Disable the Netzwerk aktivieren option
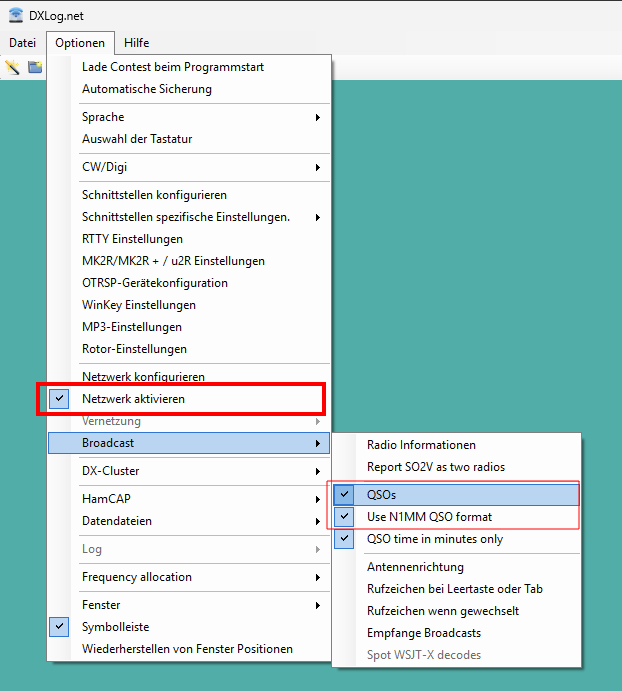Viewport: 622px width, 691px height. point(133,399)
